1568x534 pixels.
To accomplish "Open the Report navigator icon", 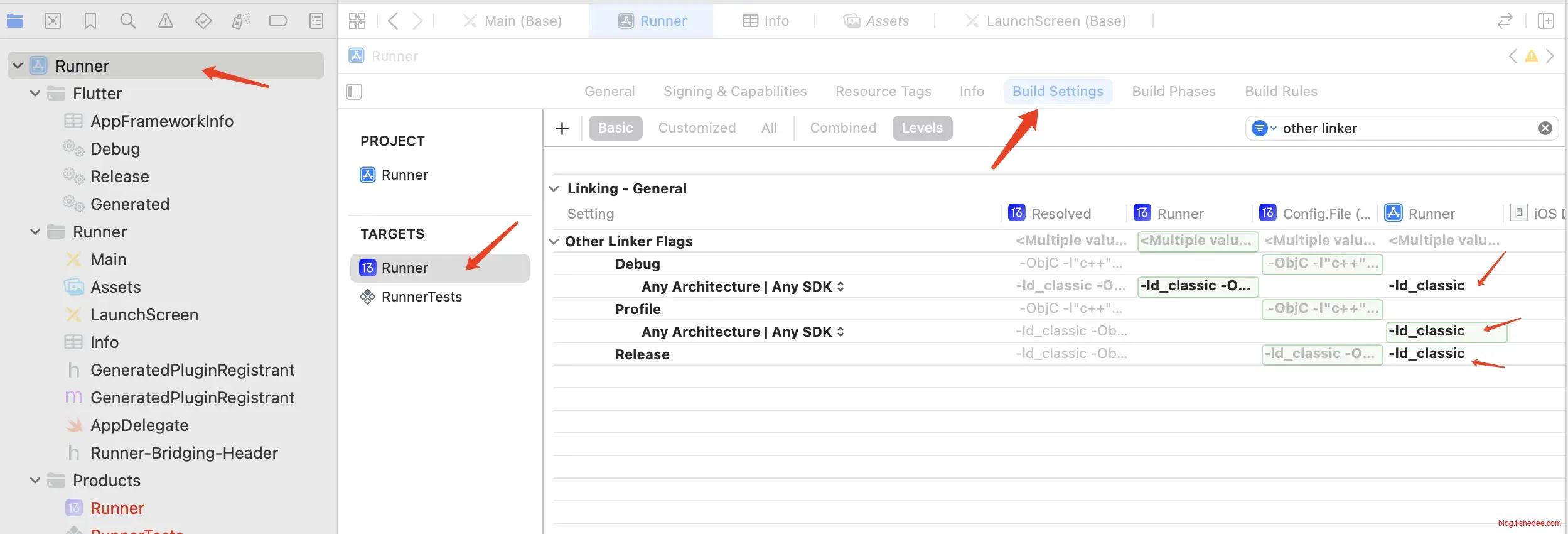I will pos(316,21).
